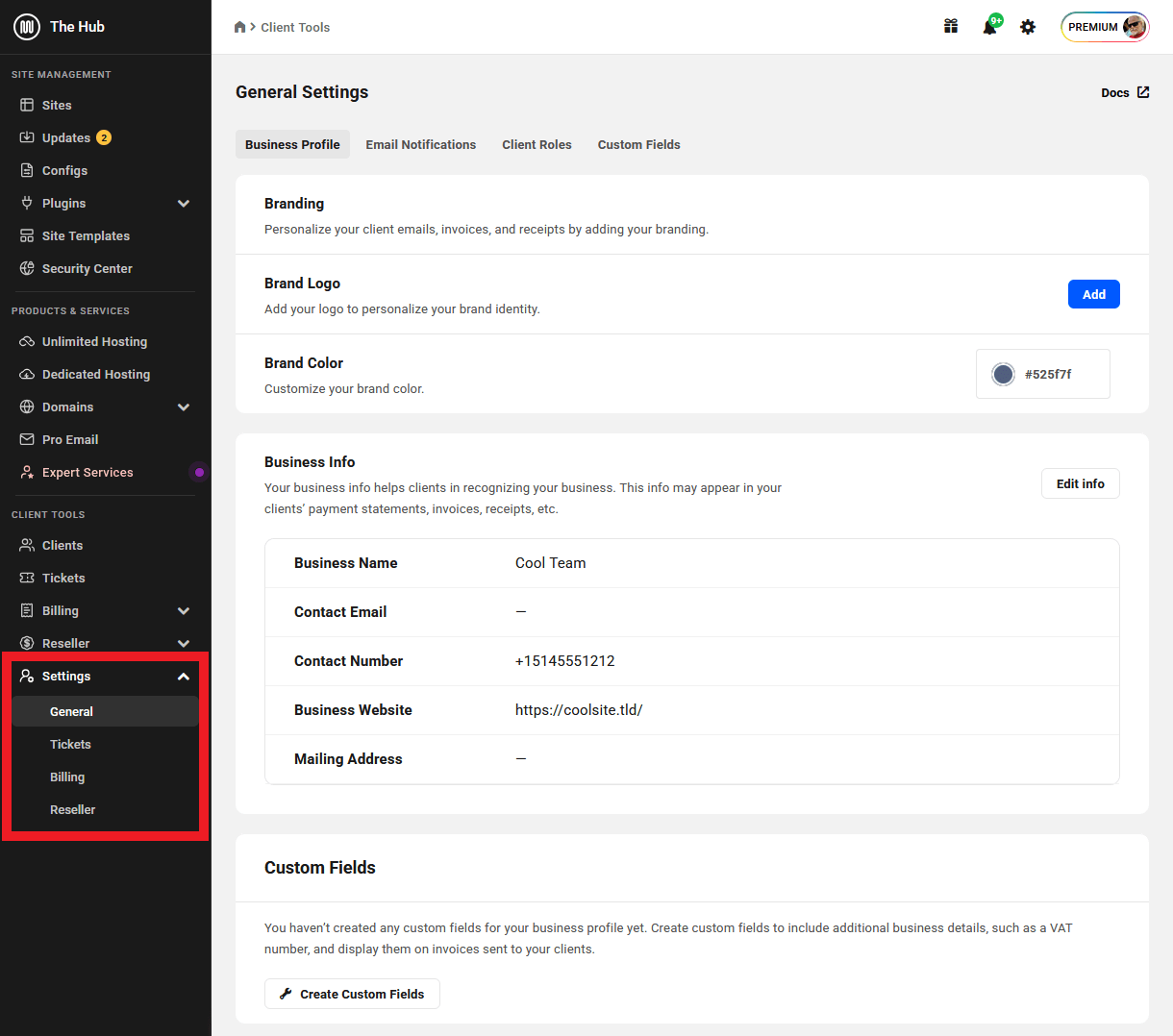Expand the Billing submenu chevron
The image size is (1173, 1036).
pyautogui.click(x=184, y=610)
